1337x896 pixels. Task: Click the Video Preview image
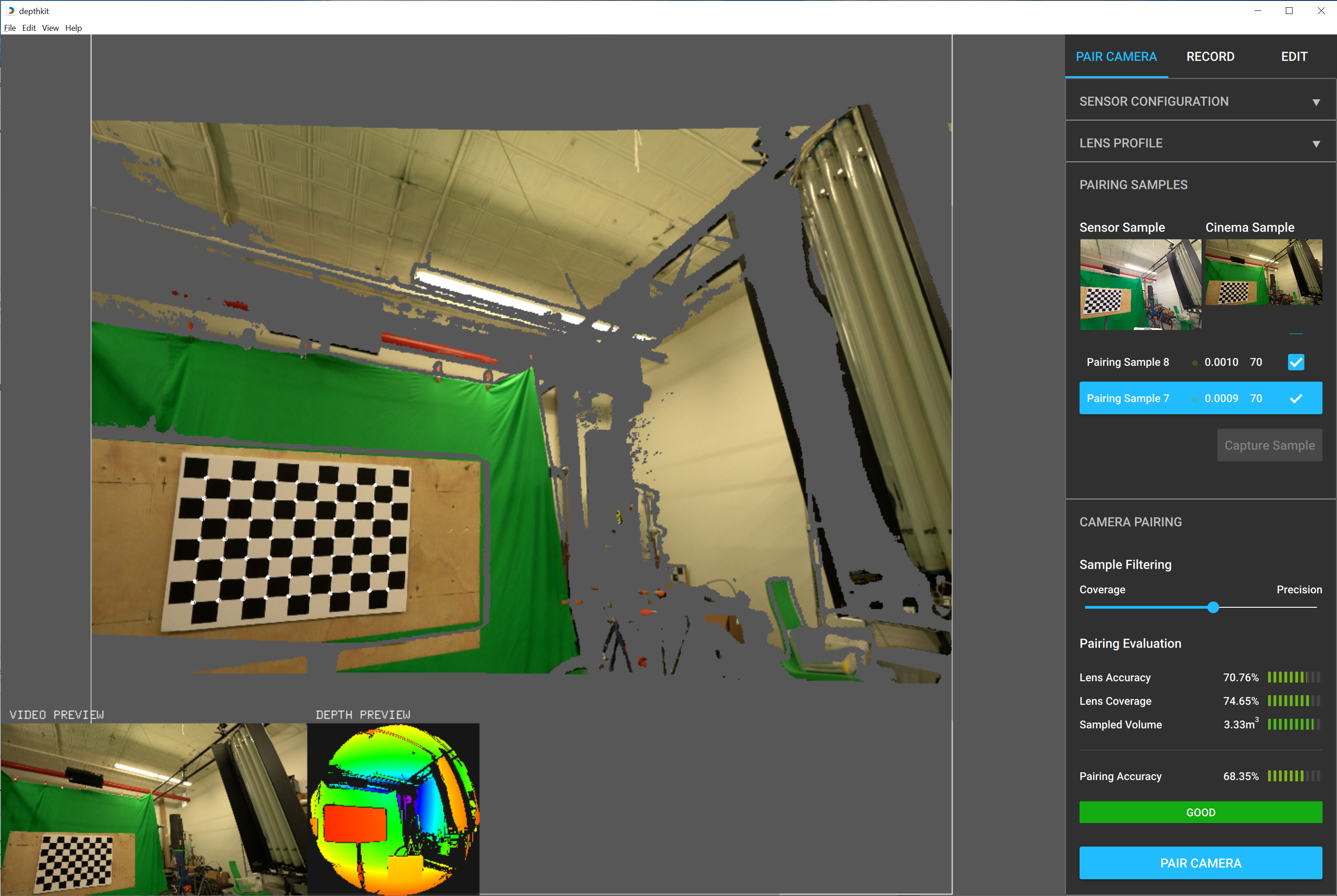click(x=153, y=809)
